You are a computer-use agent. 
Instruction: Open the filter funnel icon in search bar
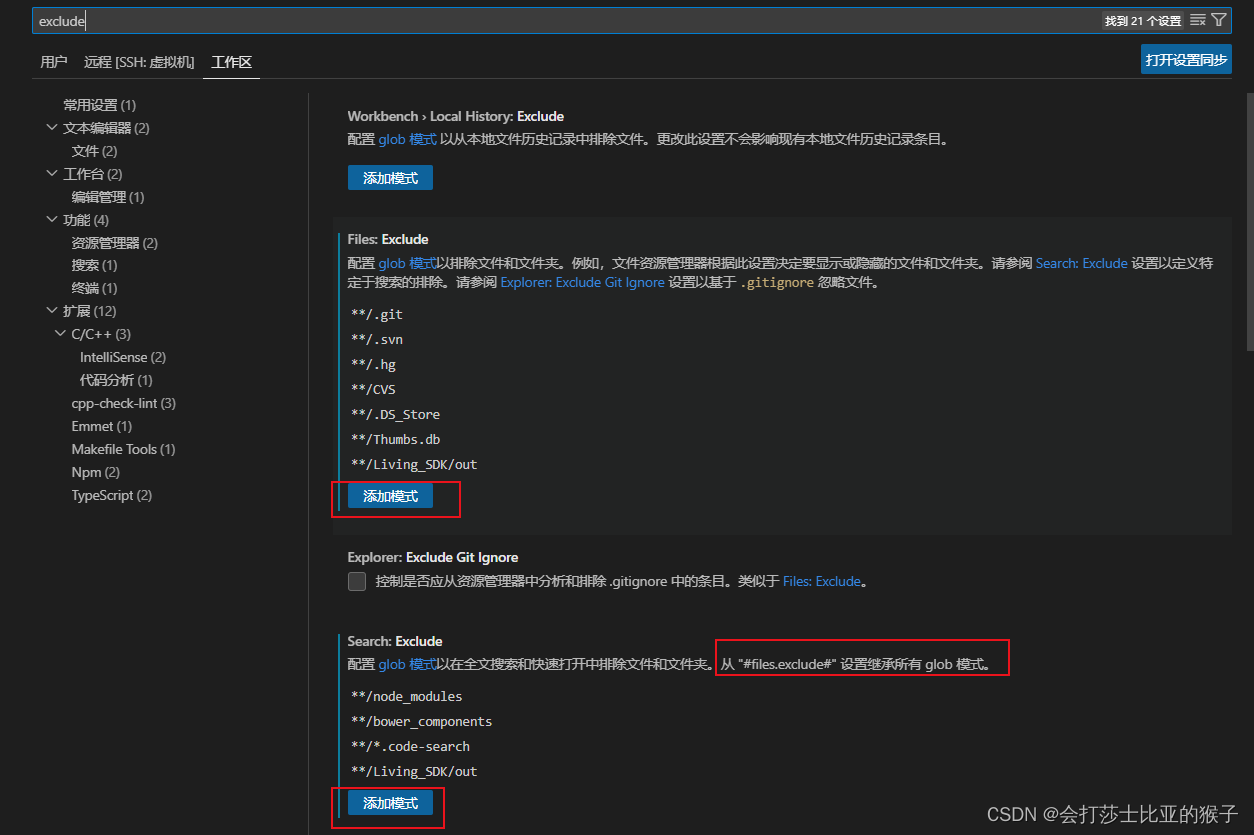point(1220,19)
